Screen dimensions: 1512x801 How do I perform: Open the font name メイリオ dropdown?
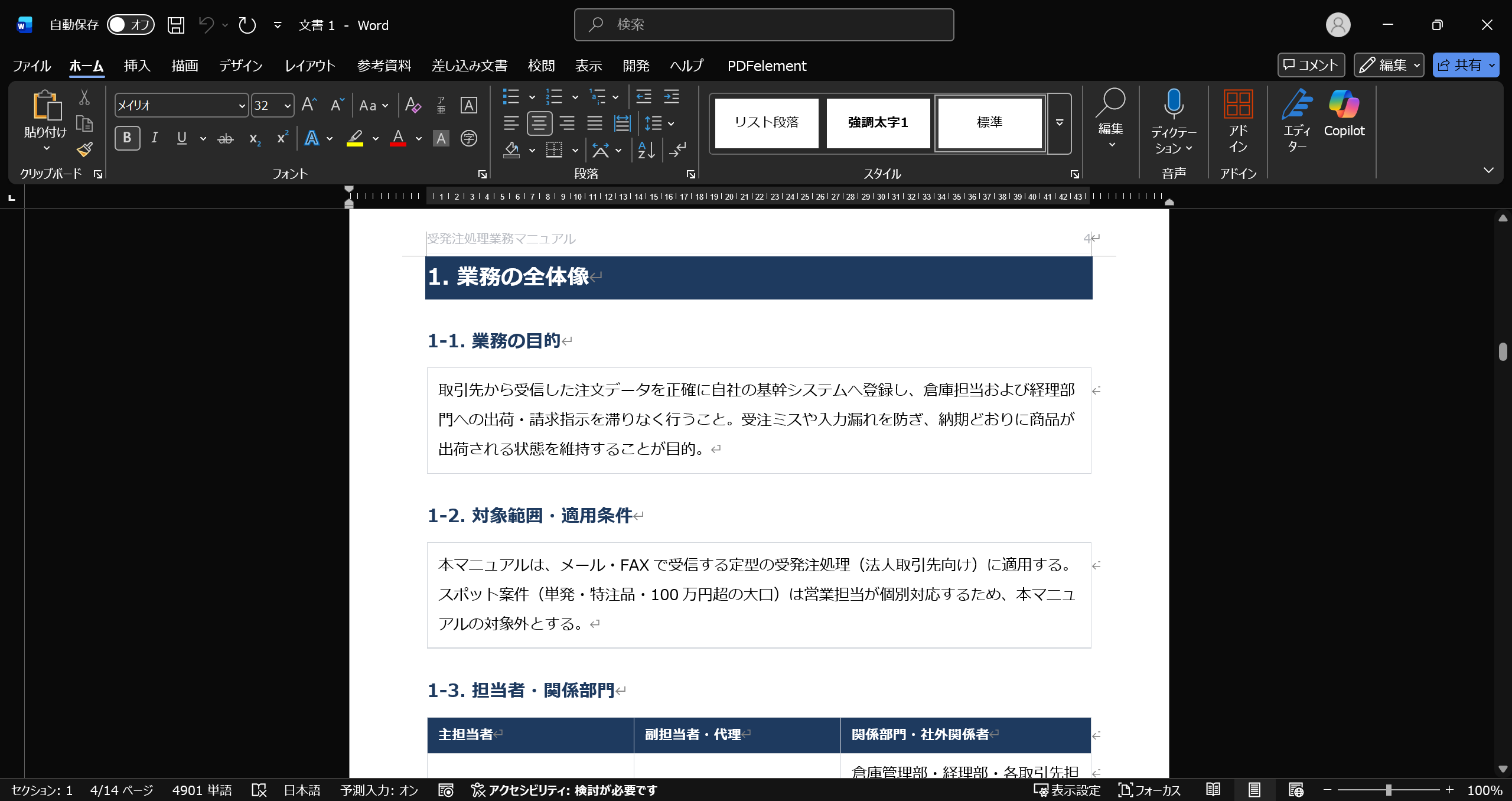pyautogui.click(x=242, y=106)
